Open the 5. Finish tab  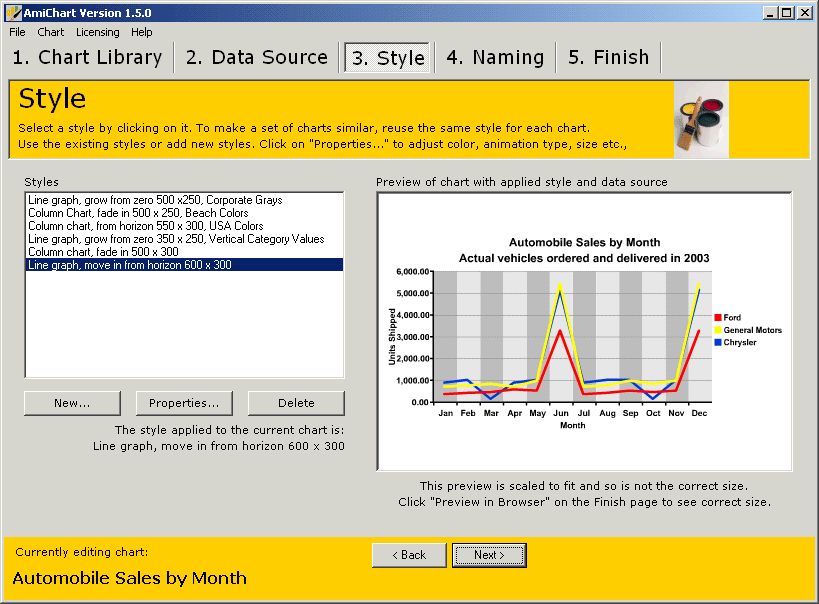point(608,58)
